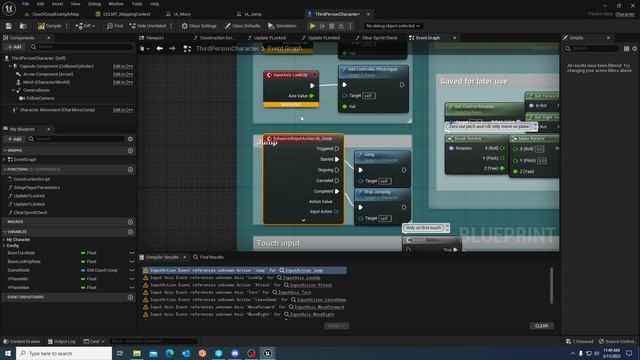Open the Diff dropdown in toolbar
This screenshot has width=640, height=360.
point(85,26)
